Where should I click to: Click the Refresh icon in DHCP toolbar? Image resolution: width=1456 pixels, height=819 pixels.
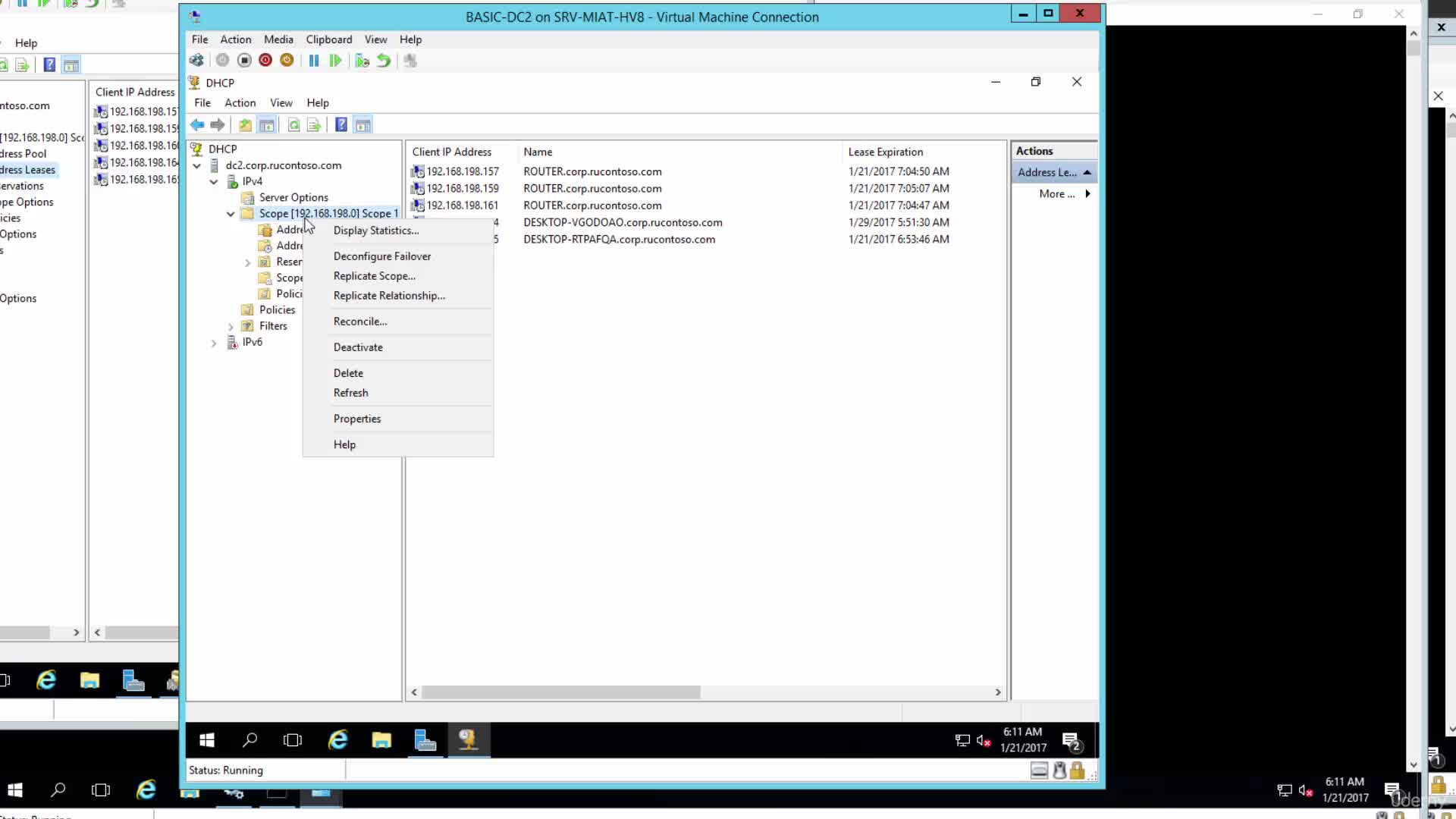pos(293,125)
